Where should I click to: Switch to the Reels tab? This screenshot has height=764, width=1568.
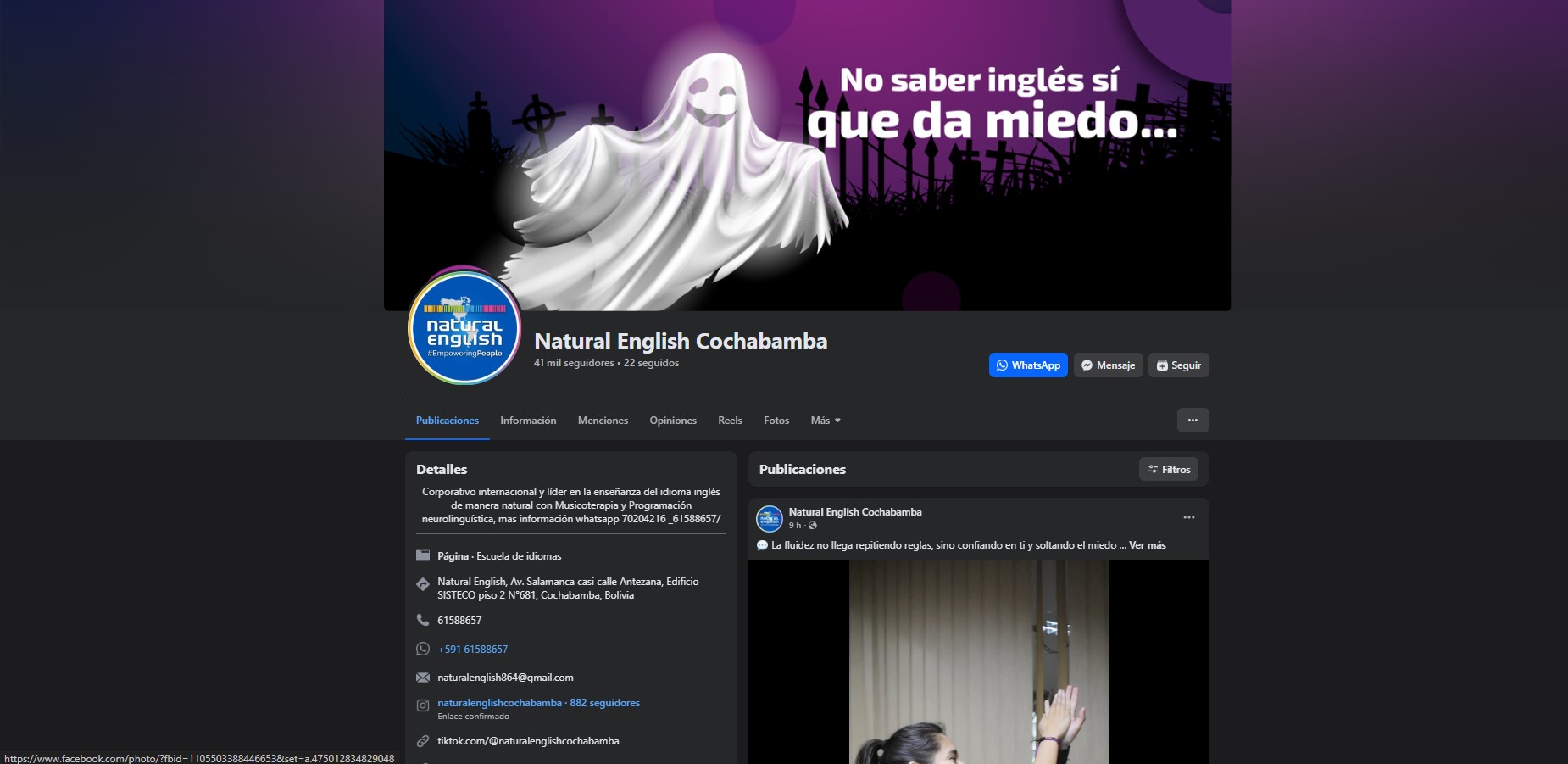[x=730, y=421]
